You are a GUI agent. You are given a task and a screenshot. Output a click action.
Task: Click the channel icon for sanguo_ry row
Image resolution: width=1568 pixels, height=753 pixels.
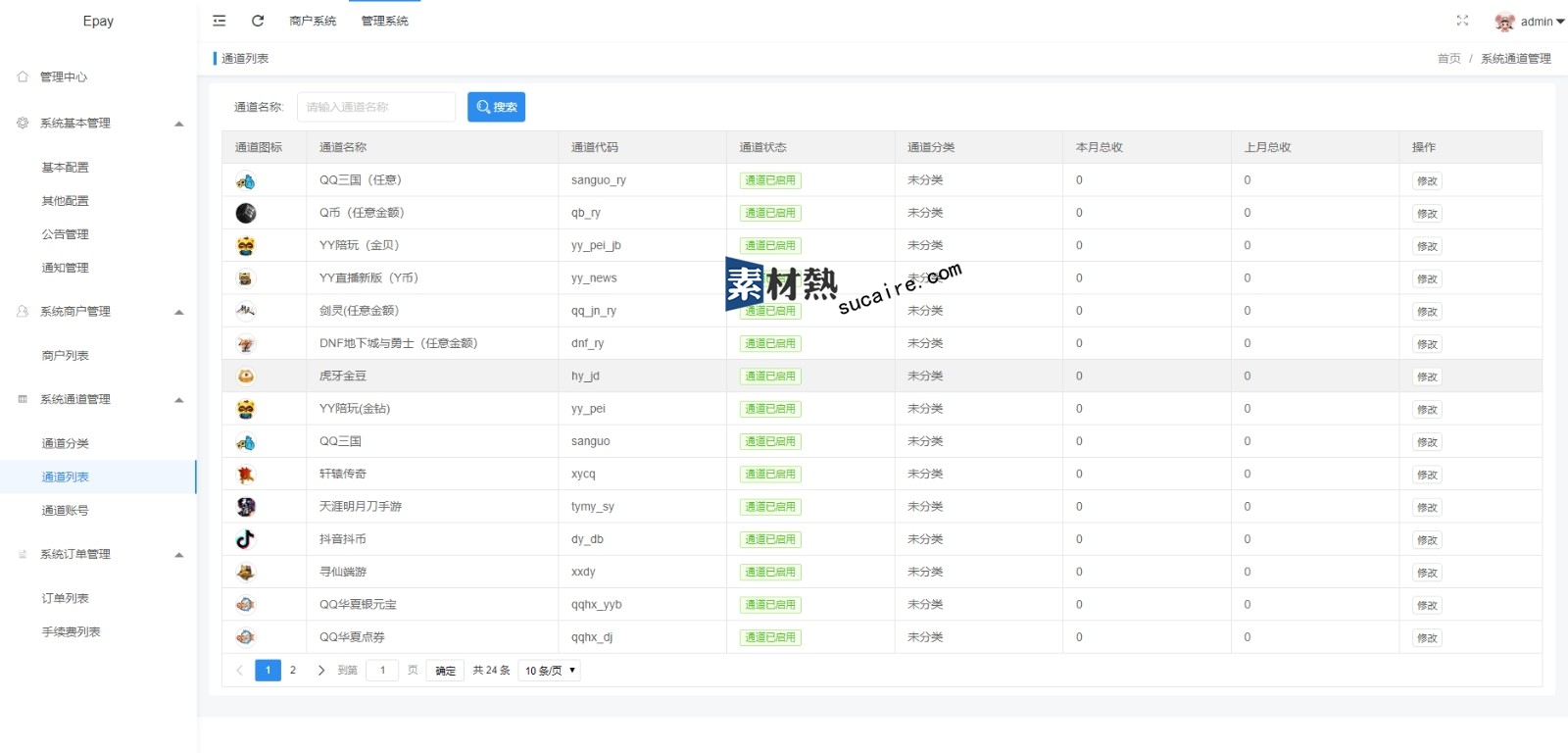click(x=246, y=180)
